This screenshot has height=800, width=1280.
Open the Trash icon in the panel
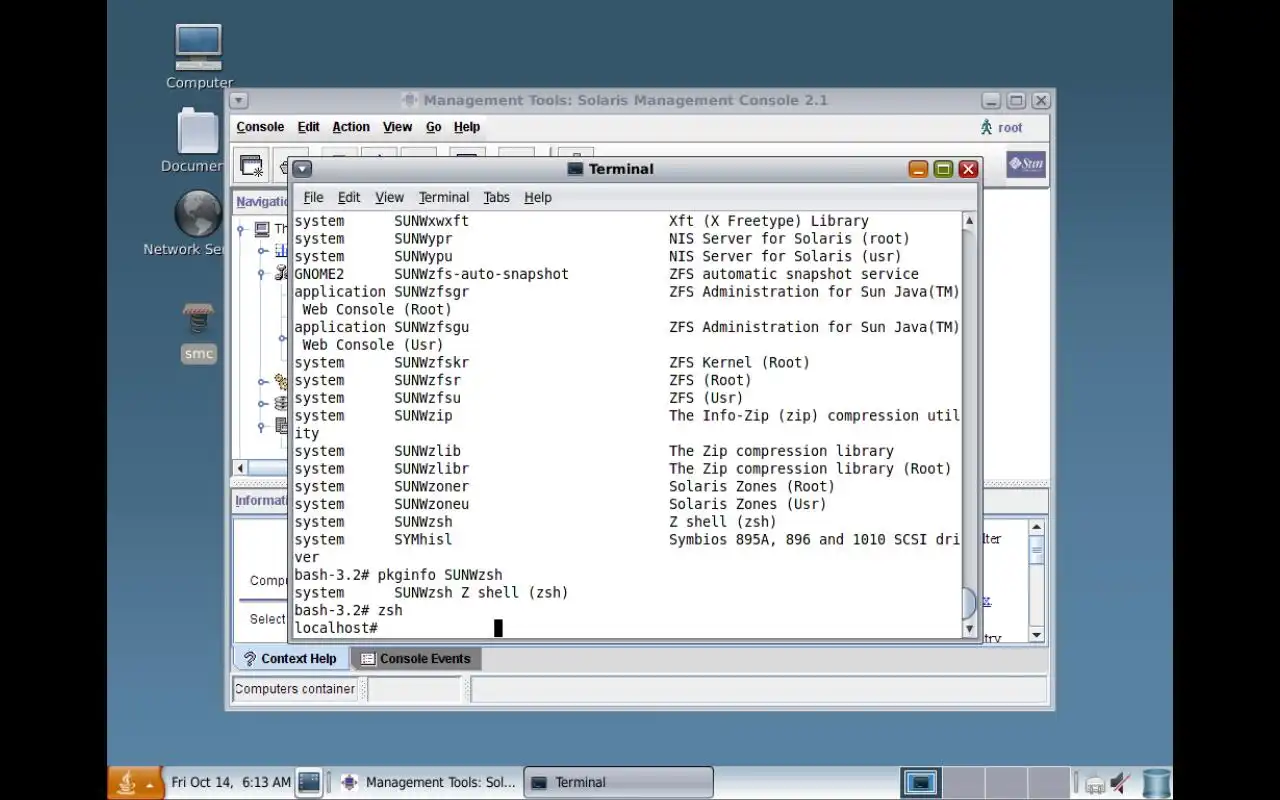pos(1156,783)
